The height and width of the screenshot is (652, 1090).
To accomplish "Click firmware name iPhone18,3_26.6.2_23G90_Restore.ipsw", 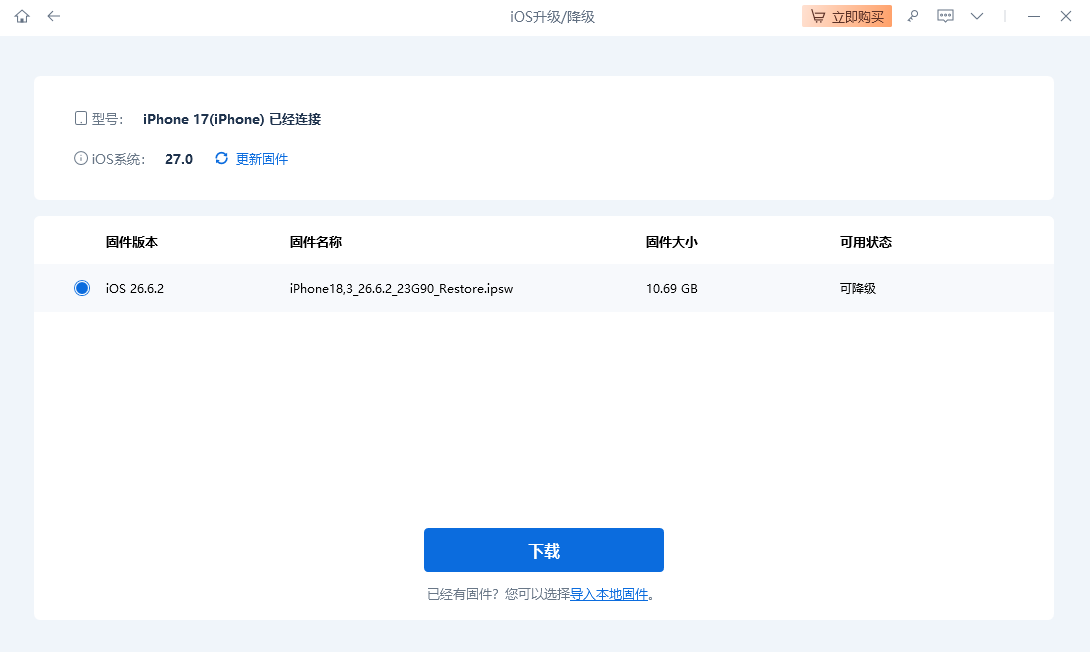I will click(x=401, y=288).
